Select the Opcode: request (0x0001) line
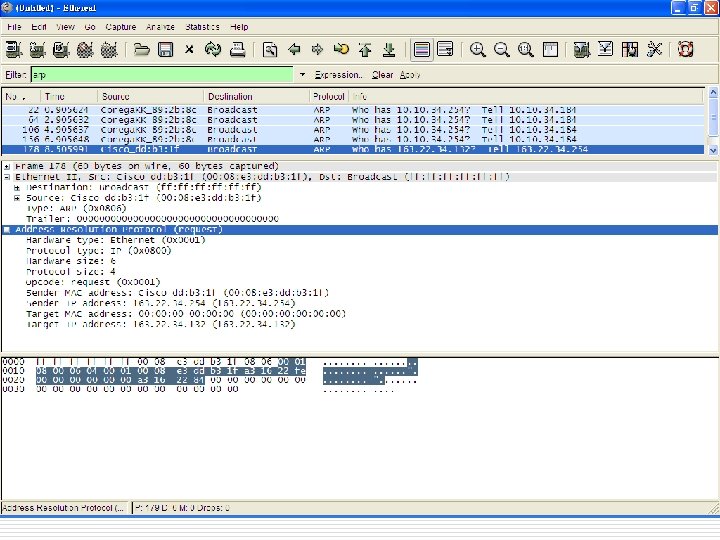This screenshot has height=540, width=720. tap(93, 282)
